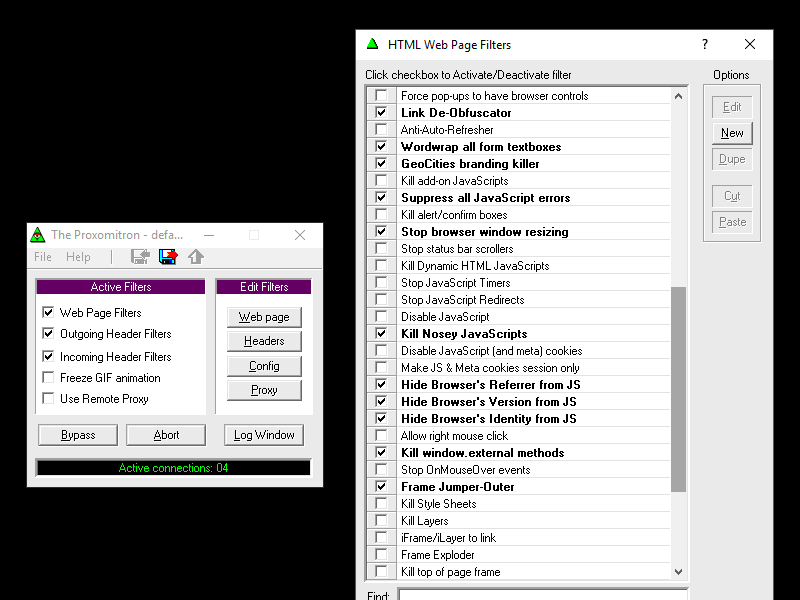Image resolution: width=800 pixels, height=600 pixels.
Task: Enable Freeze GIF animation
Action: click(x=48, y=378)
